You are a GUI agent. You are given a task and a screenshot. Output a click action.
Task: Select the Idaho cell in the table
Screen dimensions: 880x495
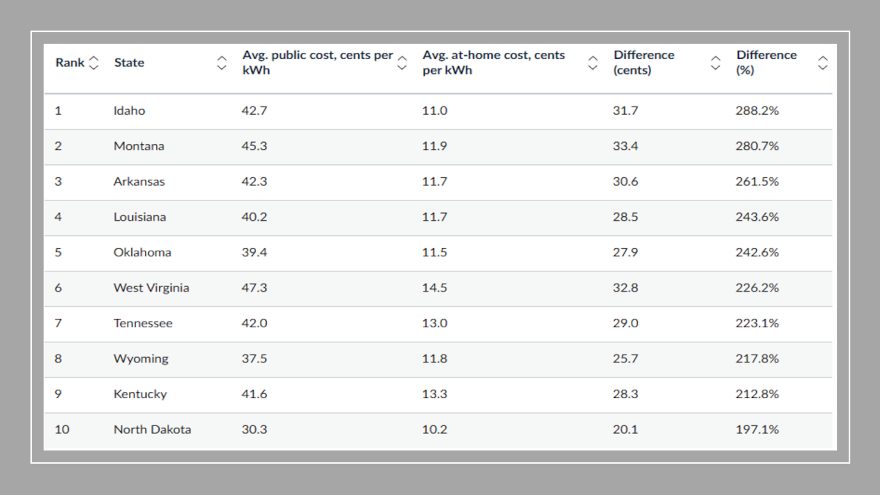click(129, 111)
